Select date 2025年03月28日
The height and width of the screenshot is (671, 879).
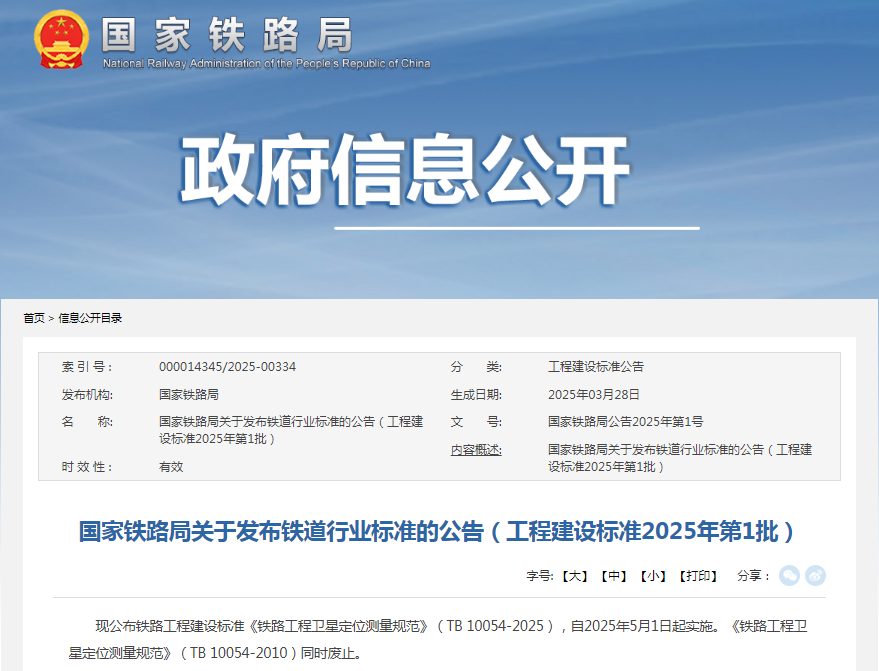click(594, 395)
